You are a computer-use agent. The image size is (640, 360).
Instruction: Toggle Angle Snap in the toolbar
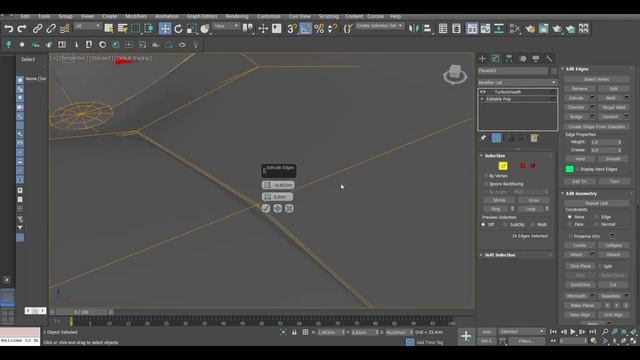tap(305, 29)
